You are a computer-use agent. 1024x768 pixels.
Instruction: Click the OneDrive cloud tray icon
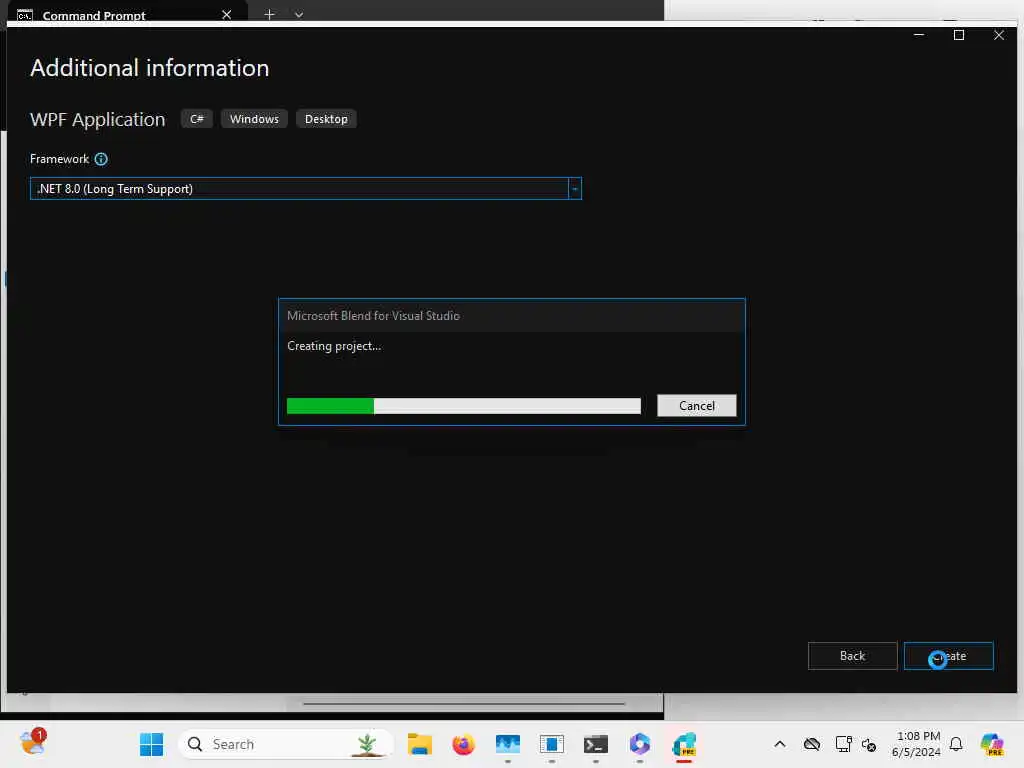[x=812, y=744]
